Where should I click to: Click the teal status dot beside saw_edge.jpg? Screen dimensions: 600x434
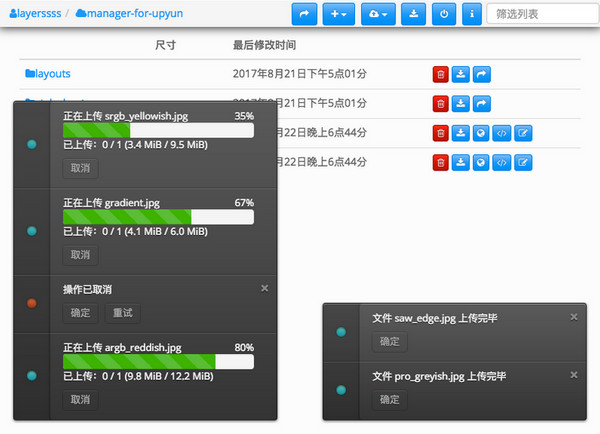pyautogui.click(x=341, y=332)
